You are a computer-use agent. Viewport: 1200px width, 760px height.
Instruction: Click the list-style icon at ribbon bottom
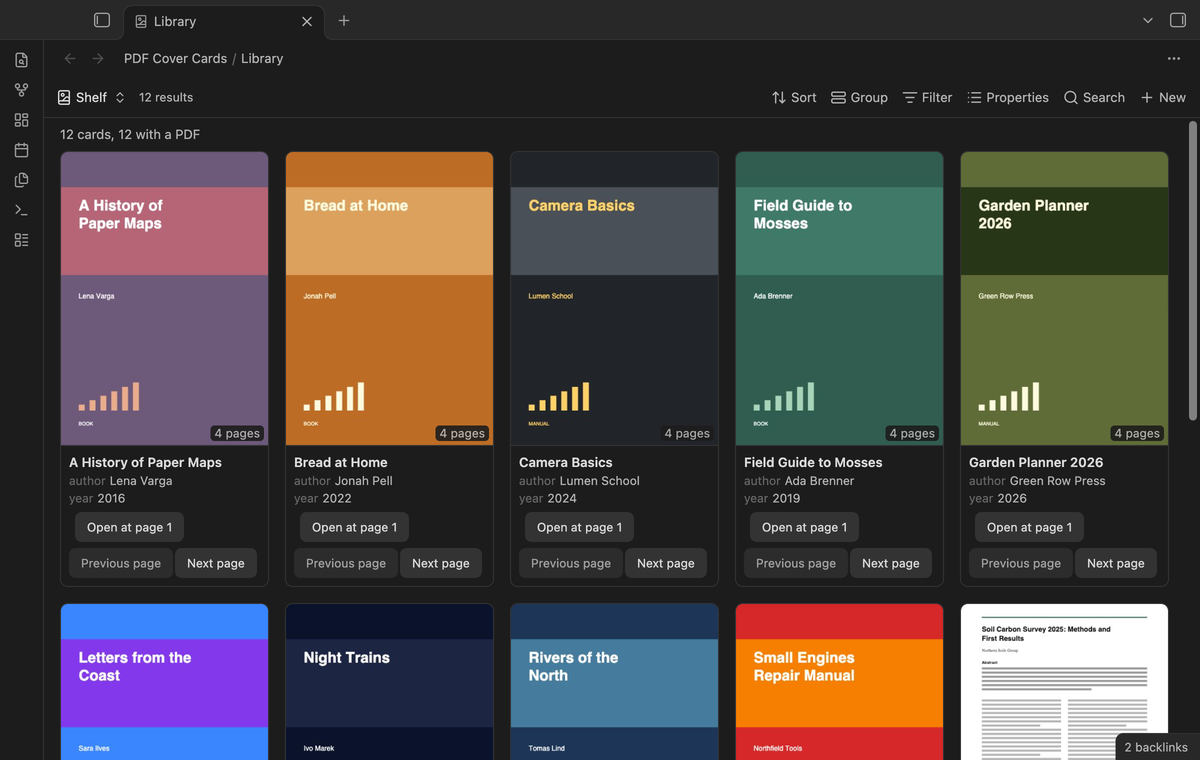click(x=21, y=240)
